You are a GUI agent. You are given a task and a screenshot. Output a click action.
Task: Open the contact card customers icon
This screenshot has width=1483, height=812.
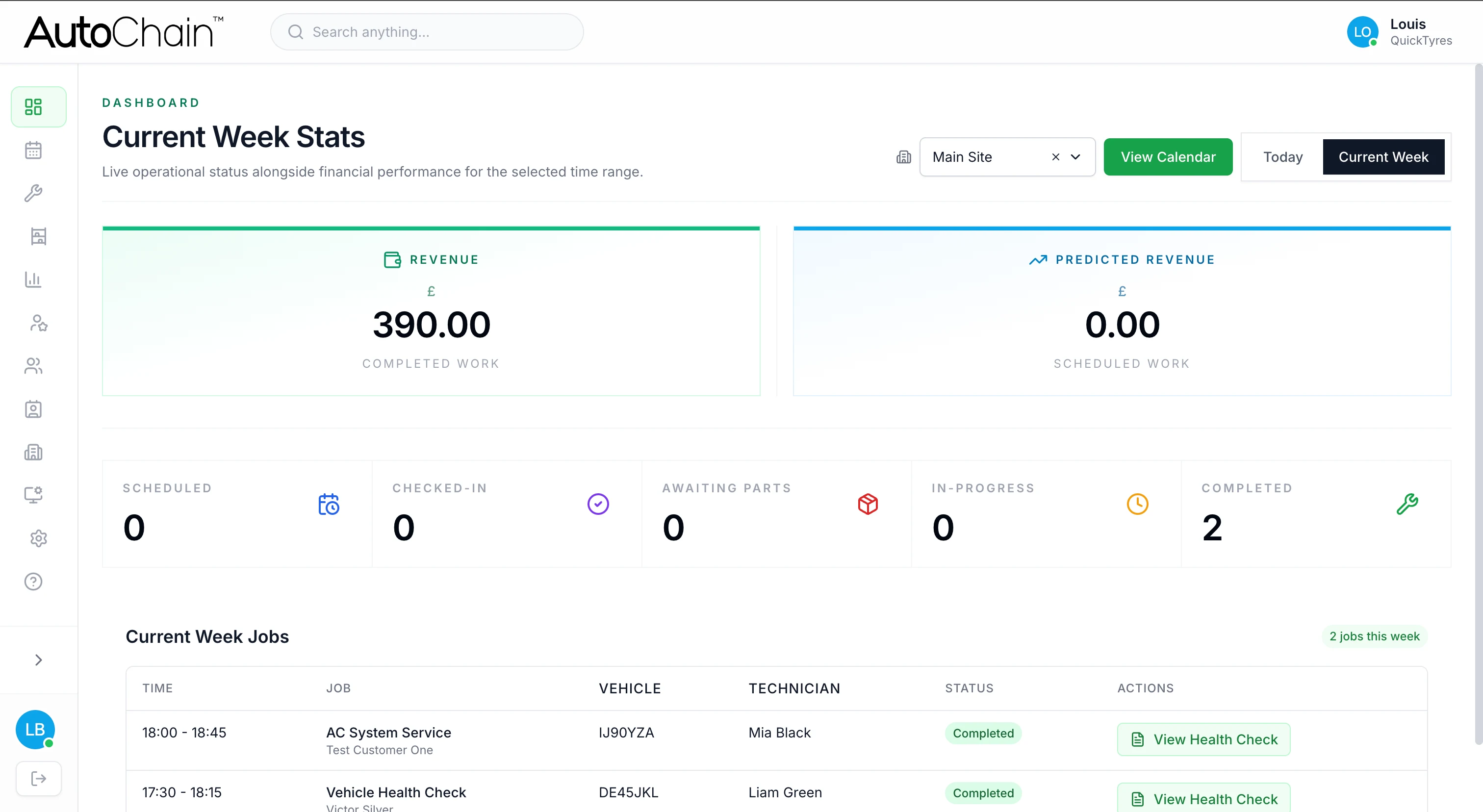(33, 409)
